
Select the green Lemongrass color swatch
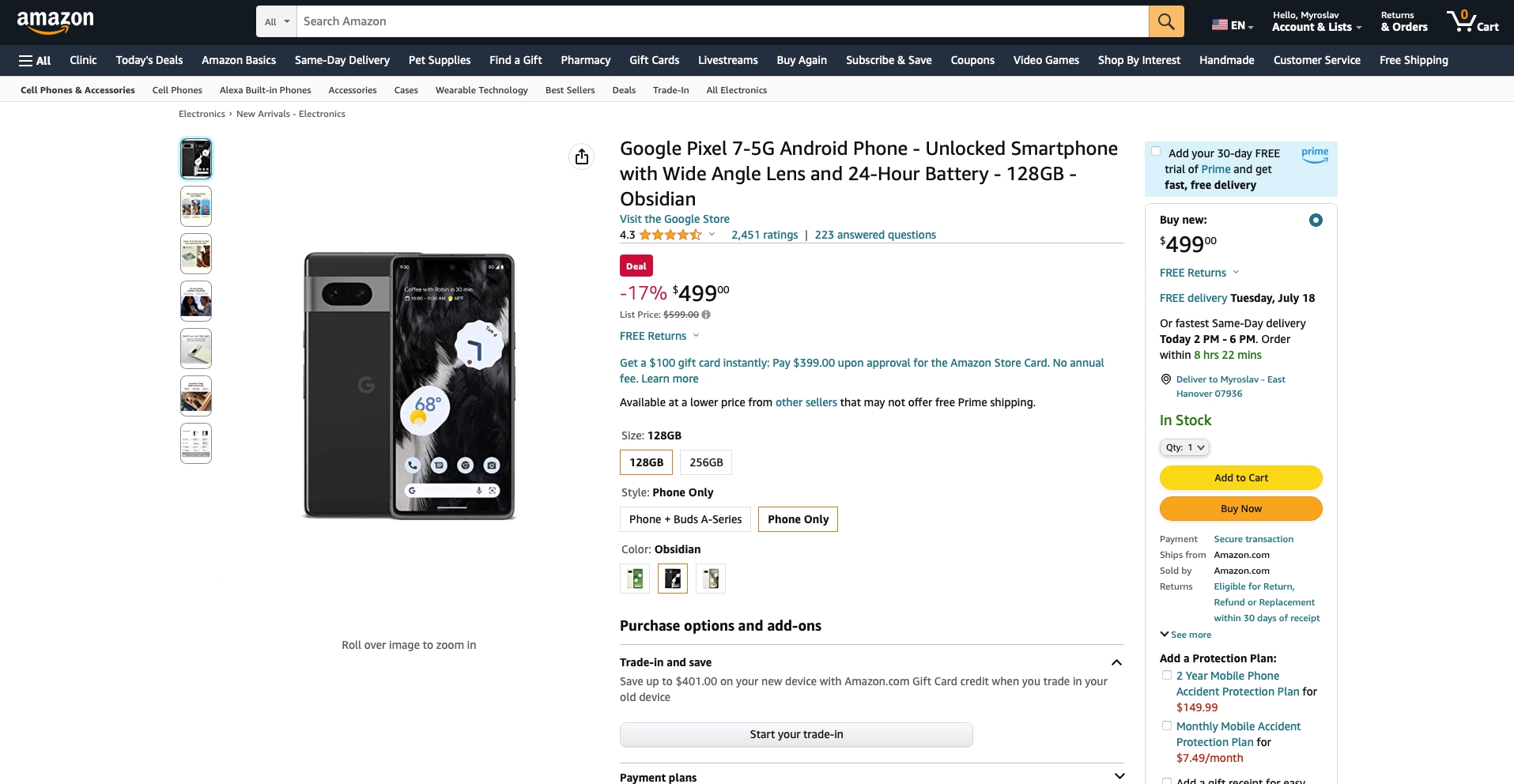[635, 579]
